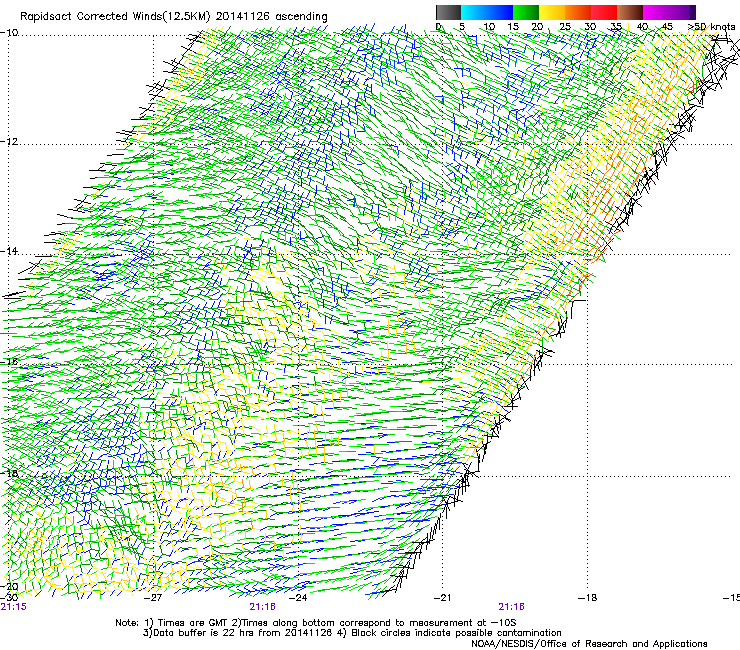The image size is (740, 650).
Task: Click the '21:16' time label near -24 longitude
Action: pos(262,607)
